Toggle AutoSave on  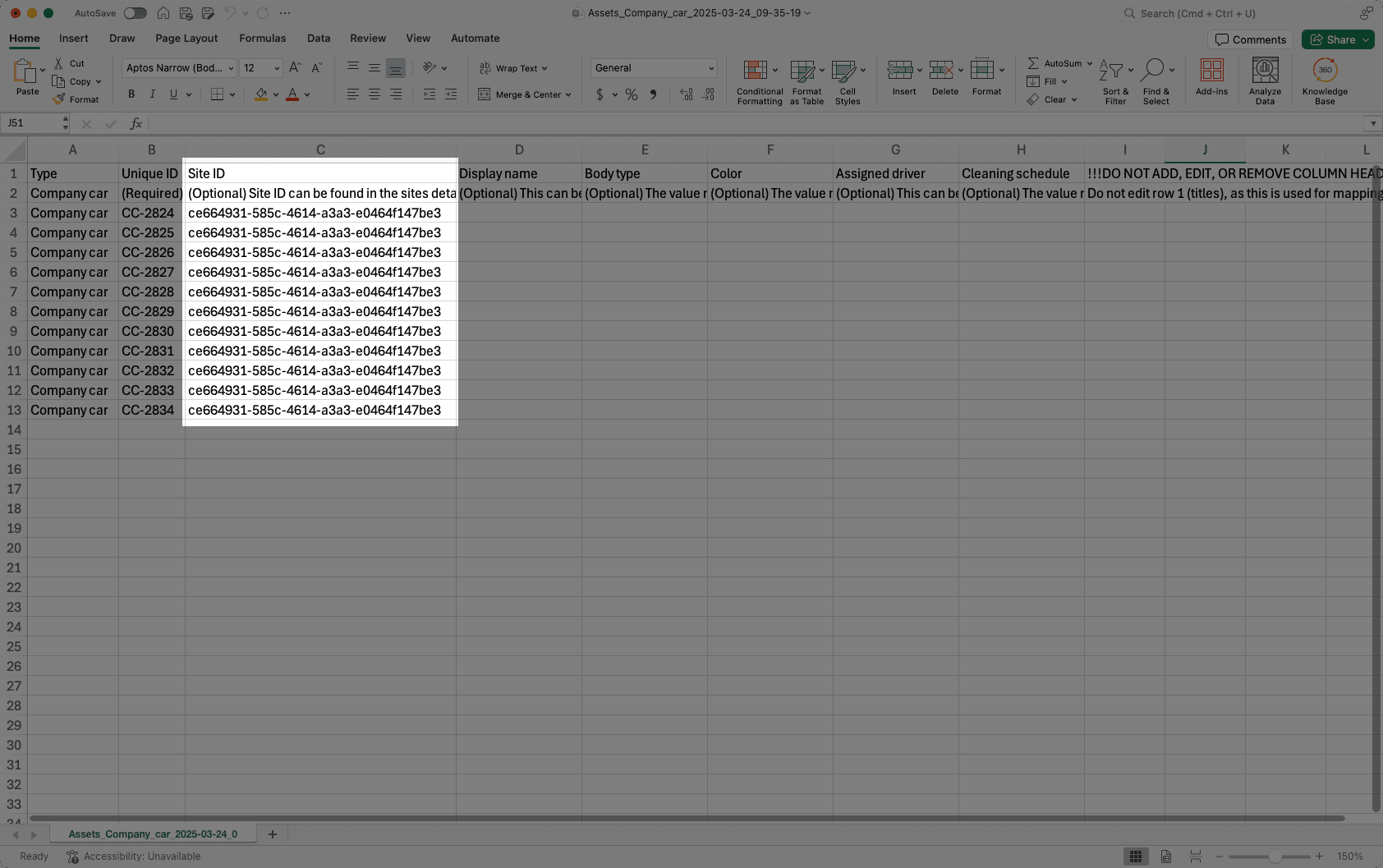(135, 12)
